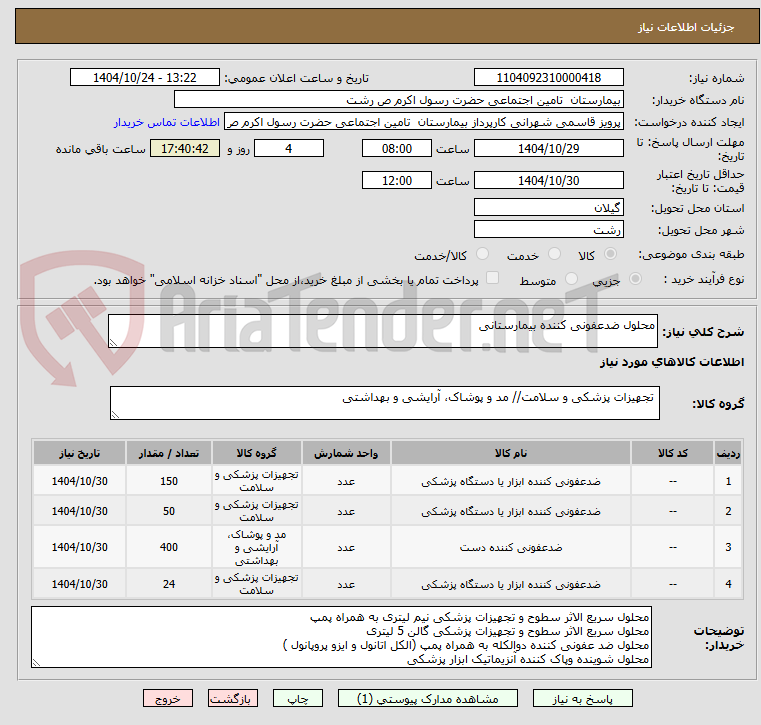Click the 08:00 deadline time field
Viewport: 761px width, 725px height.
(397, 148)
